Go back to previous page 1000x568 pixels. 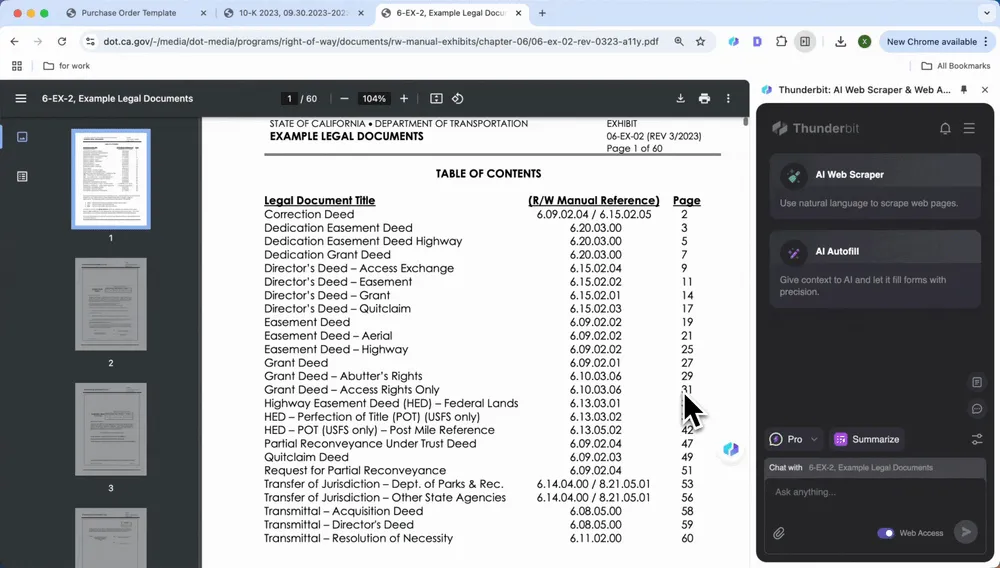15,41
